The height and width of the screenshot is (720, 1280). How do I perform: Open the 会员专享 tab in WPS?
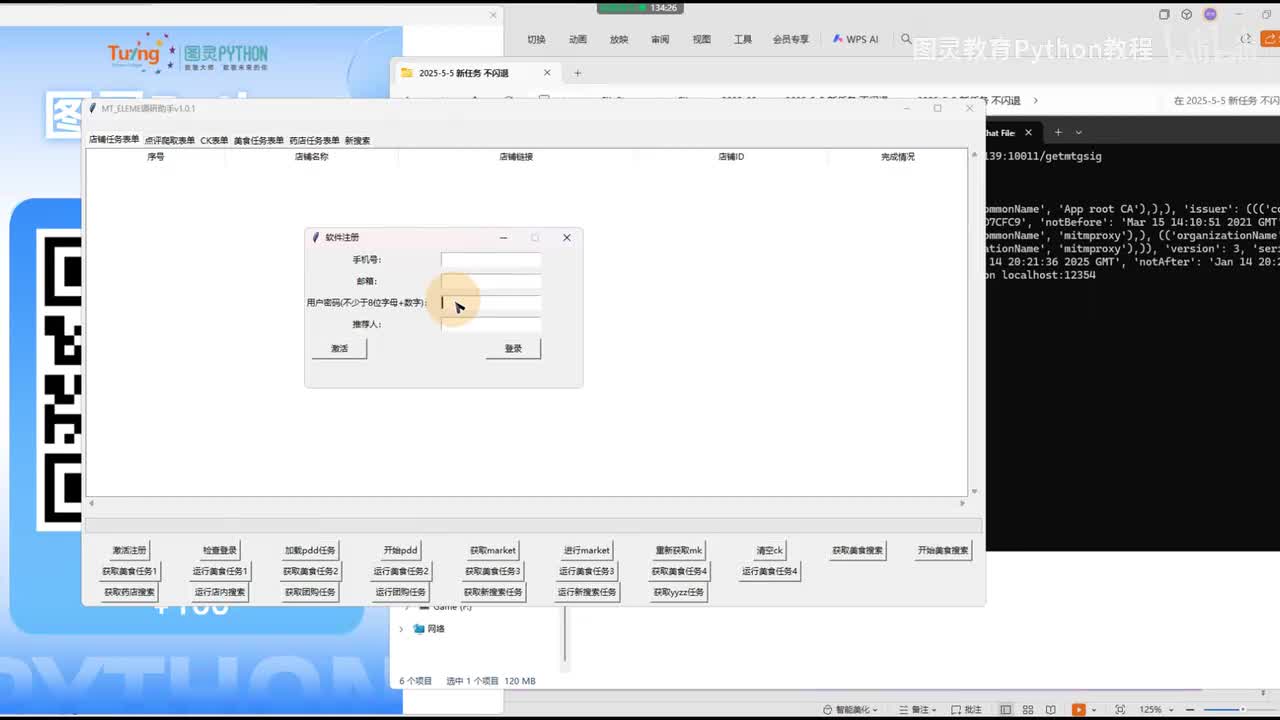click(790, 40)
